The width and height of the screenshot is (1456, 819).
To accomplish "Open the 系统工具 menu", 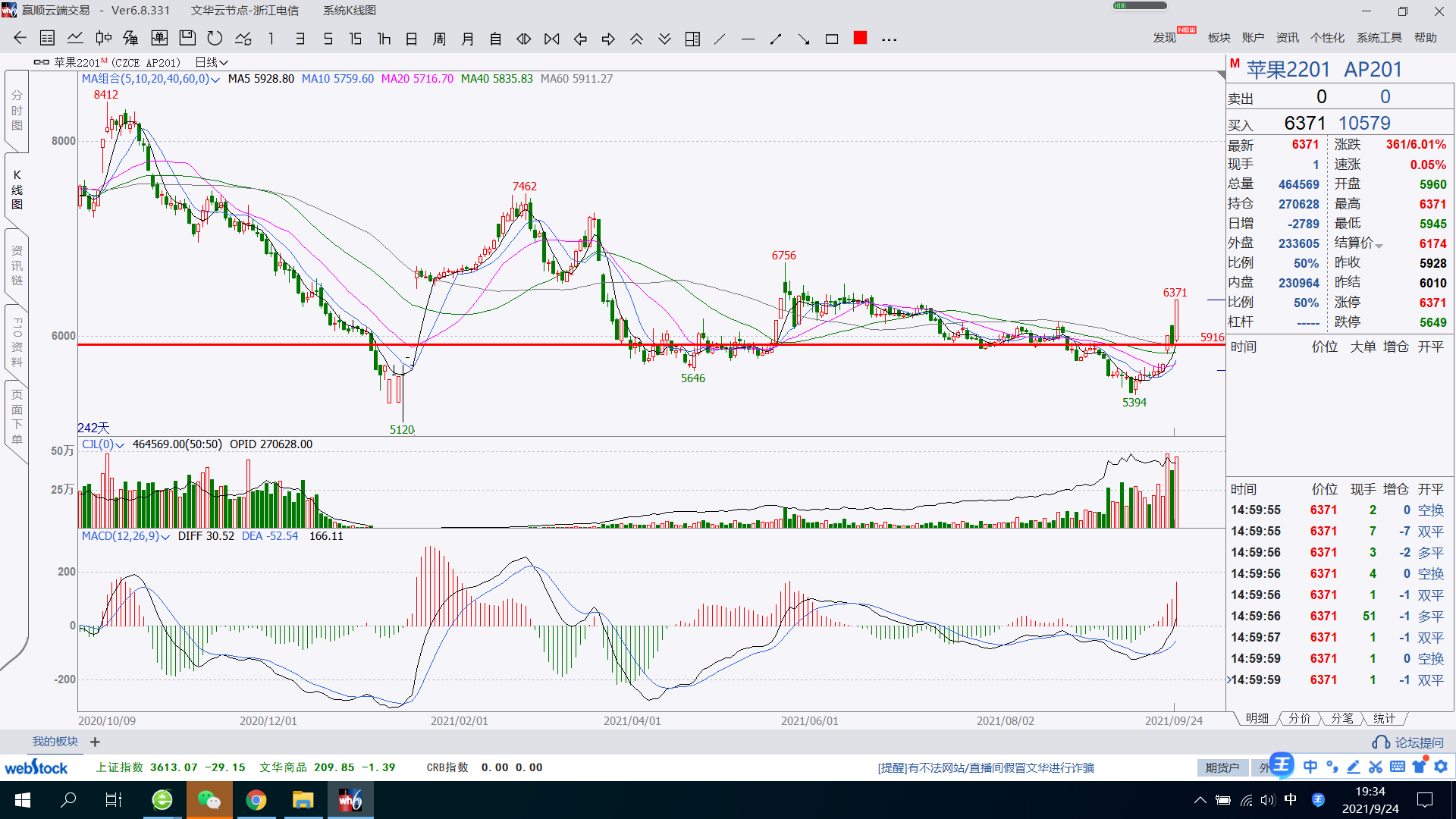I will pos(1379,38).
